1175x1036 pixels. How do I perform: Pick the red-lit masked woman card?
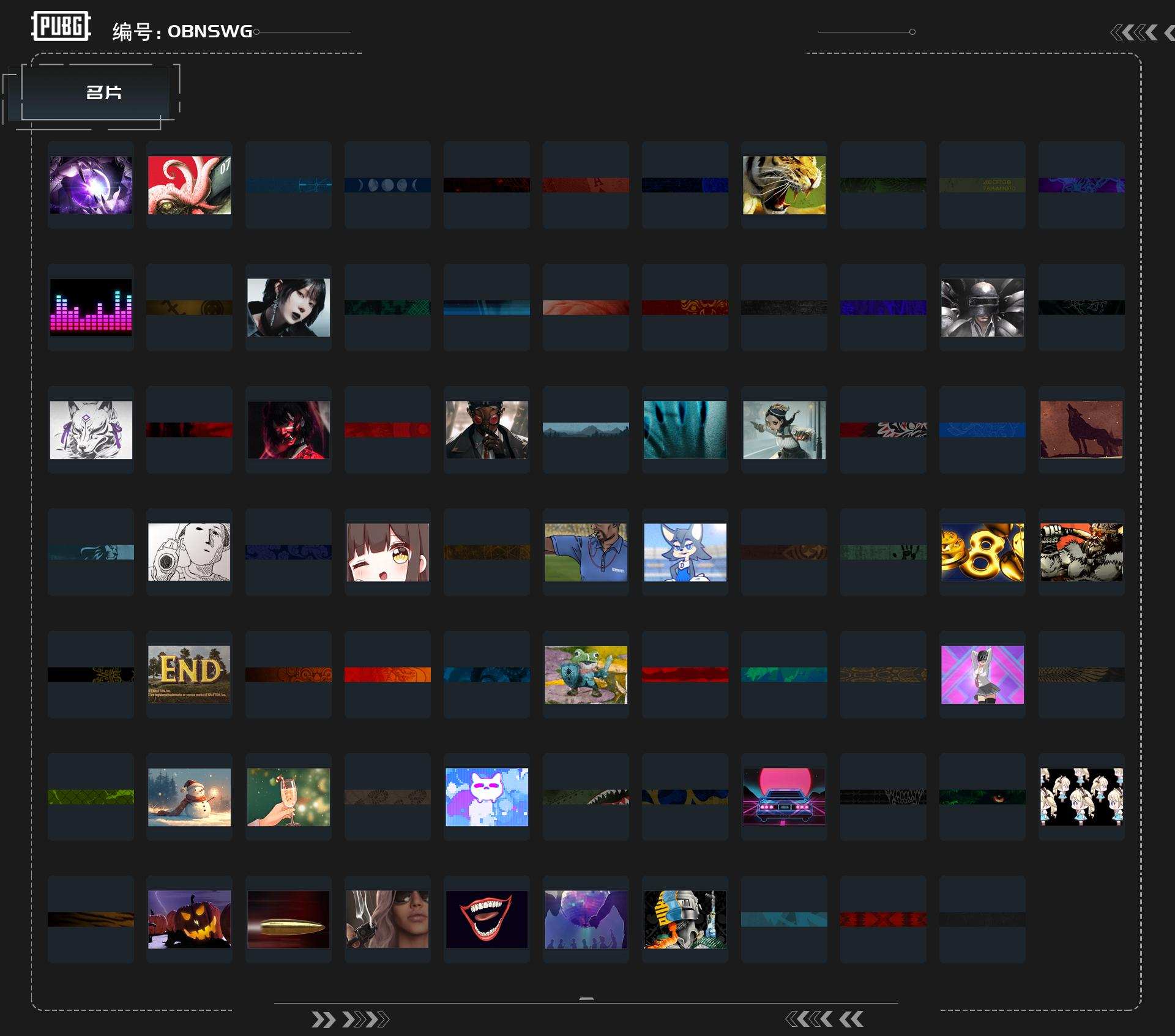(289, 430)
